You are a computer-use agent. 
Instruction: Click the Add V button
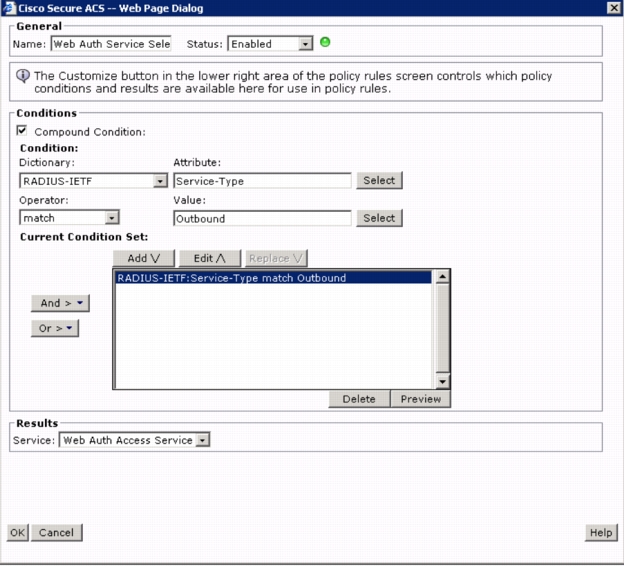click(x=144, y=259)
